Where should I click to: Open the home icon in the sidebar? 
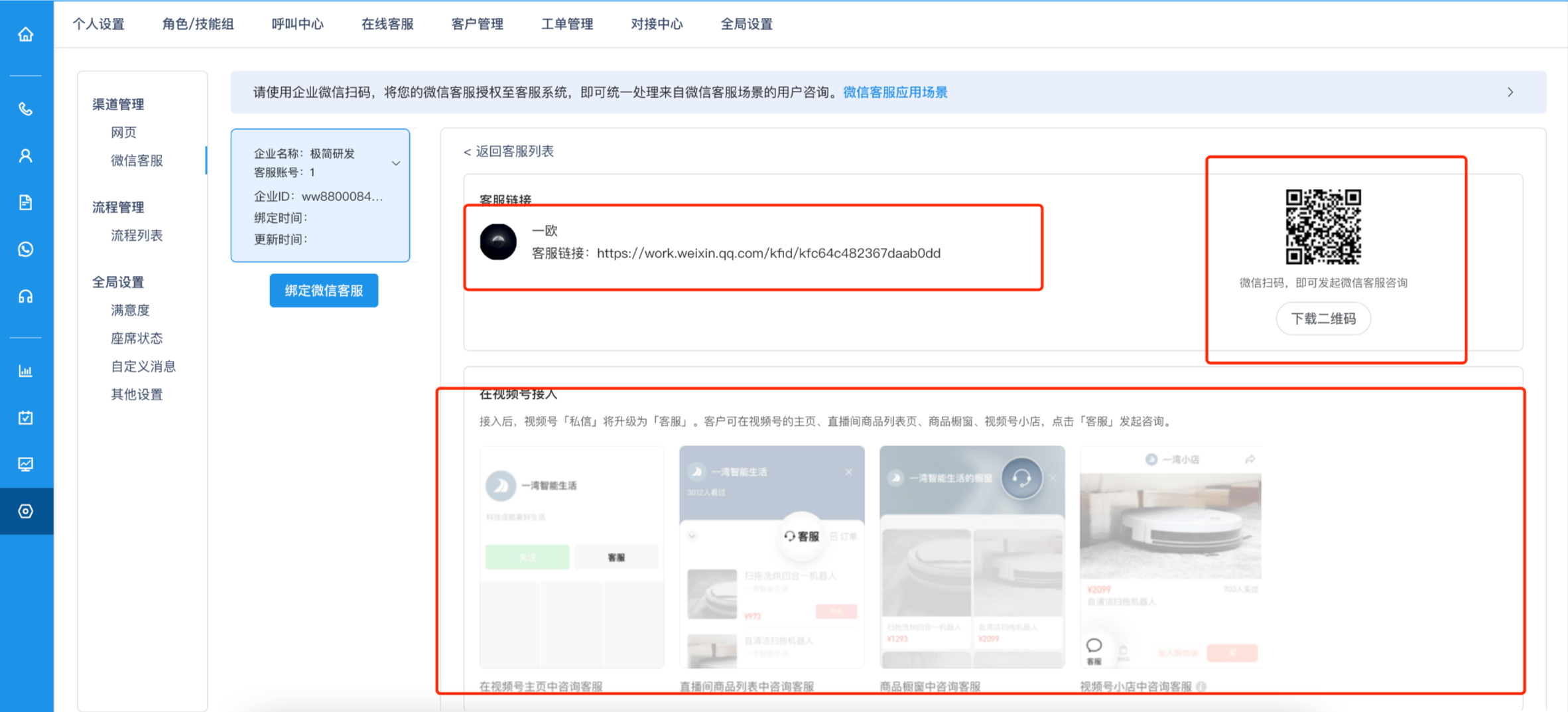coord(26,34)
